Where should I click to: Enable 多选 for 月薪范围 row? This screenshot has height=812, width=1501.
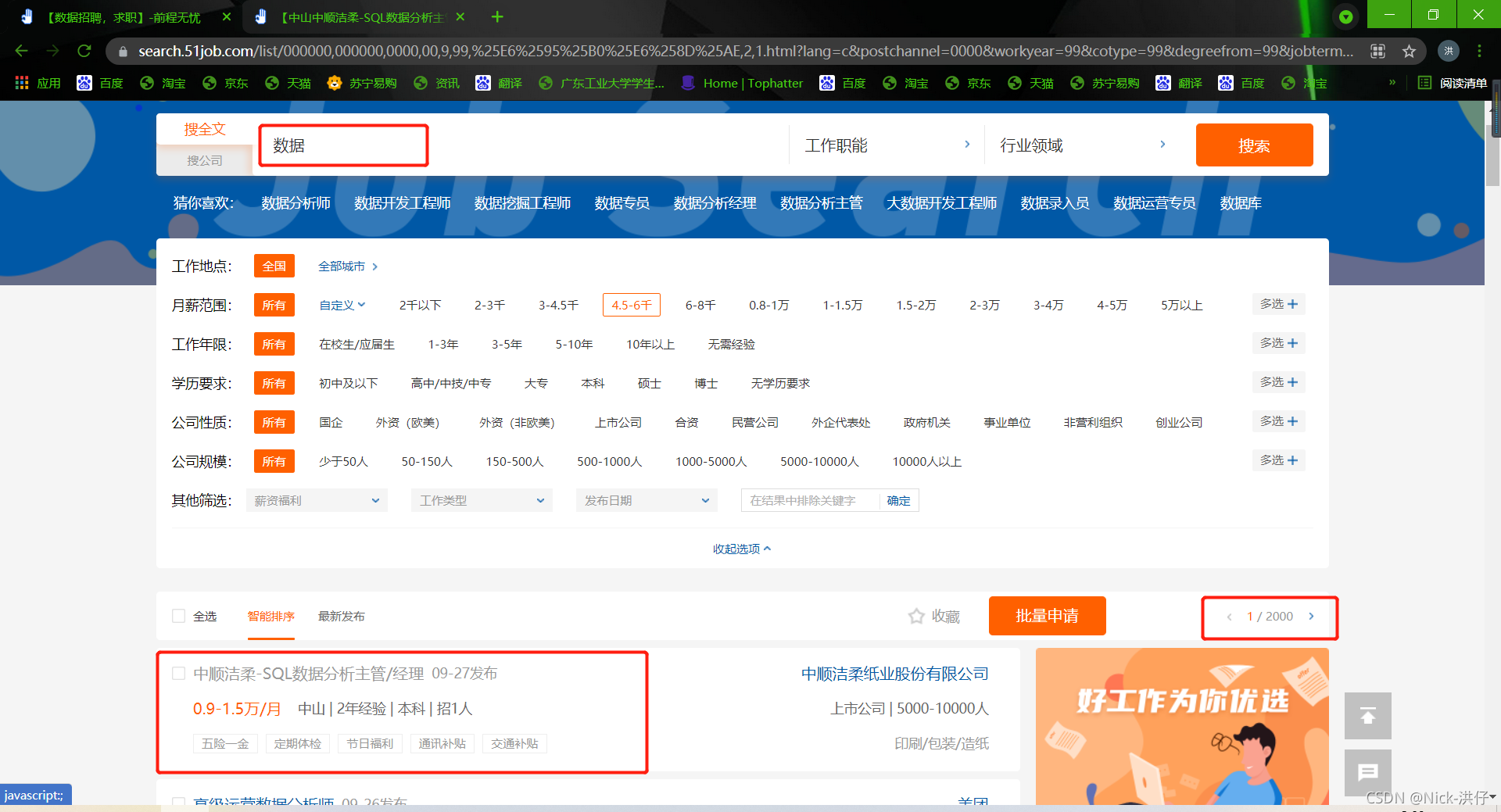click(x=1278, y=304)
